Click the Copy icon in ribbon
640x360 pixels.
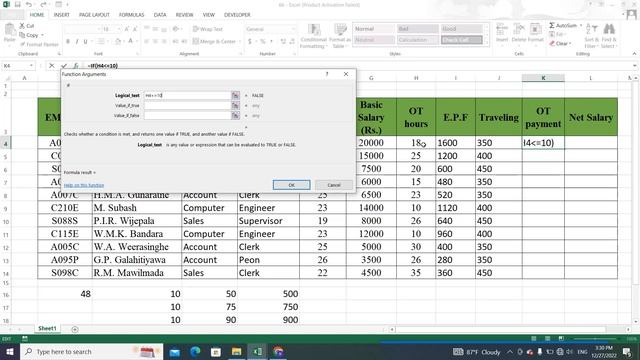22,35
